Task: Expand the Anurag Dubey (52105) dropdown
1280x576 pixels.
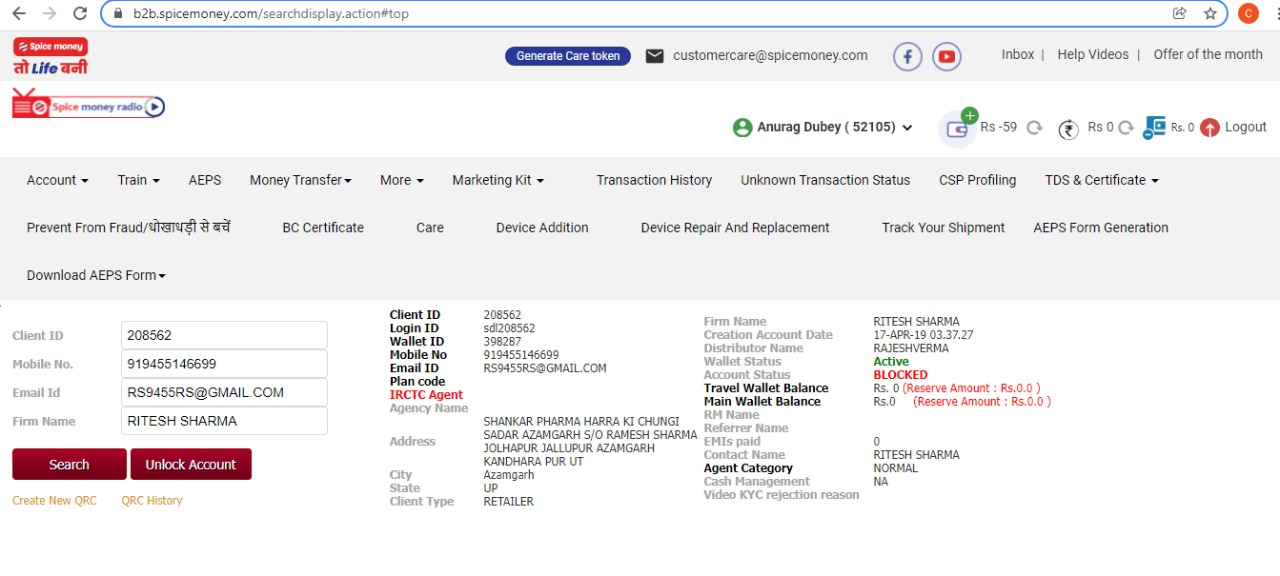Action: (835, 127)
